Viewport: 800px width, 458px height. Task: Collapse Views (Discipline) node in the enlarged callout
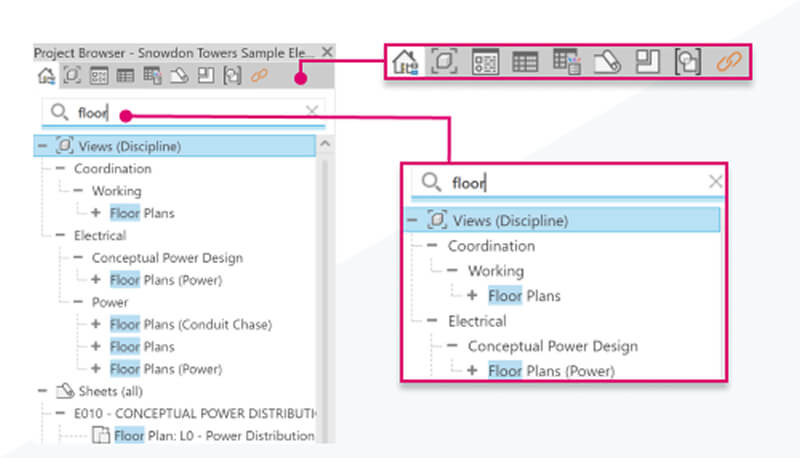tap(412, 220)
